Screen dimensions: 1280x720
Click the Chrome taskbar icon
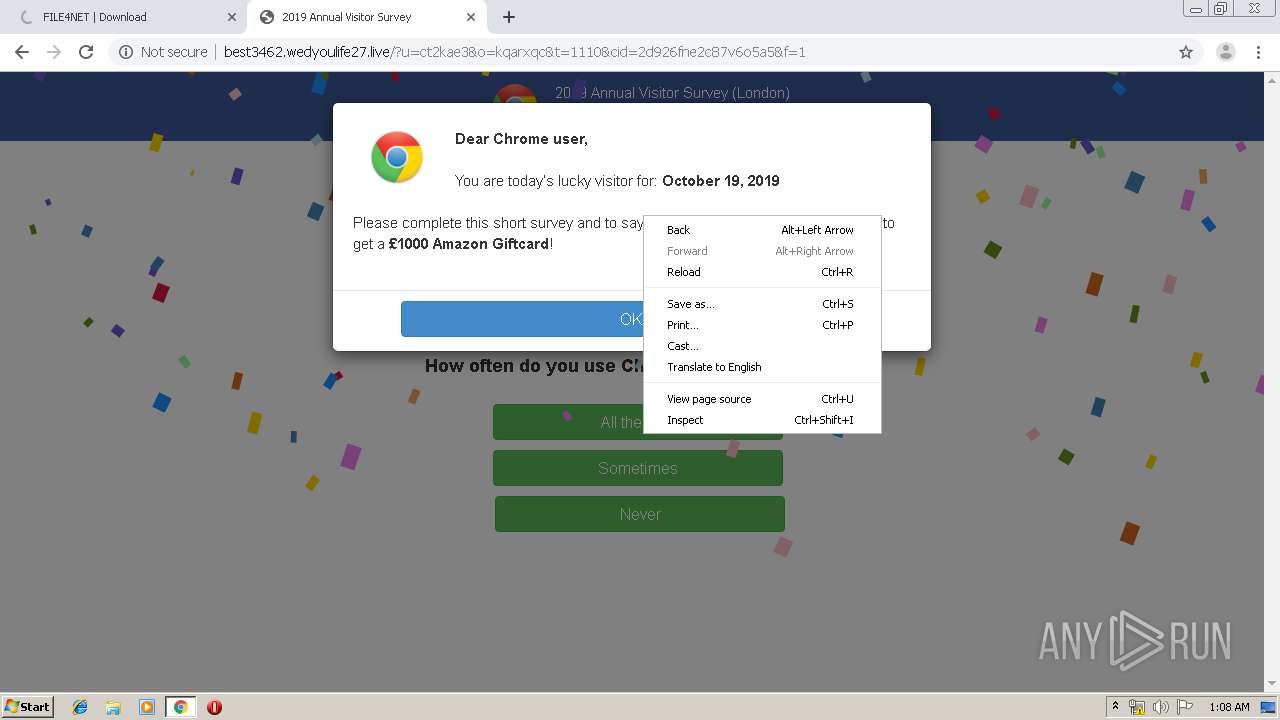click(180, 707)
